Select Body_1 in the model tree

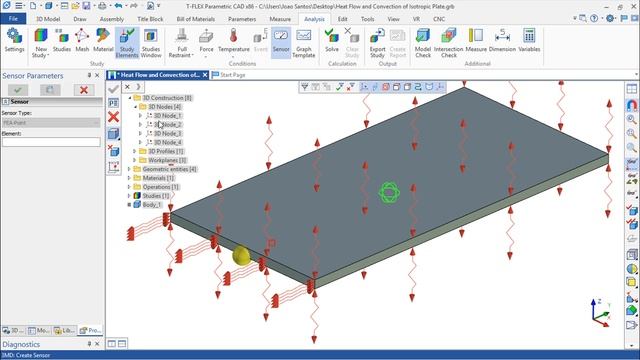click(x=151, y=205)
